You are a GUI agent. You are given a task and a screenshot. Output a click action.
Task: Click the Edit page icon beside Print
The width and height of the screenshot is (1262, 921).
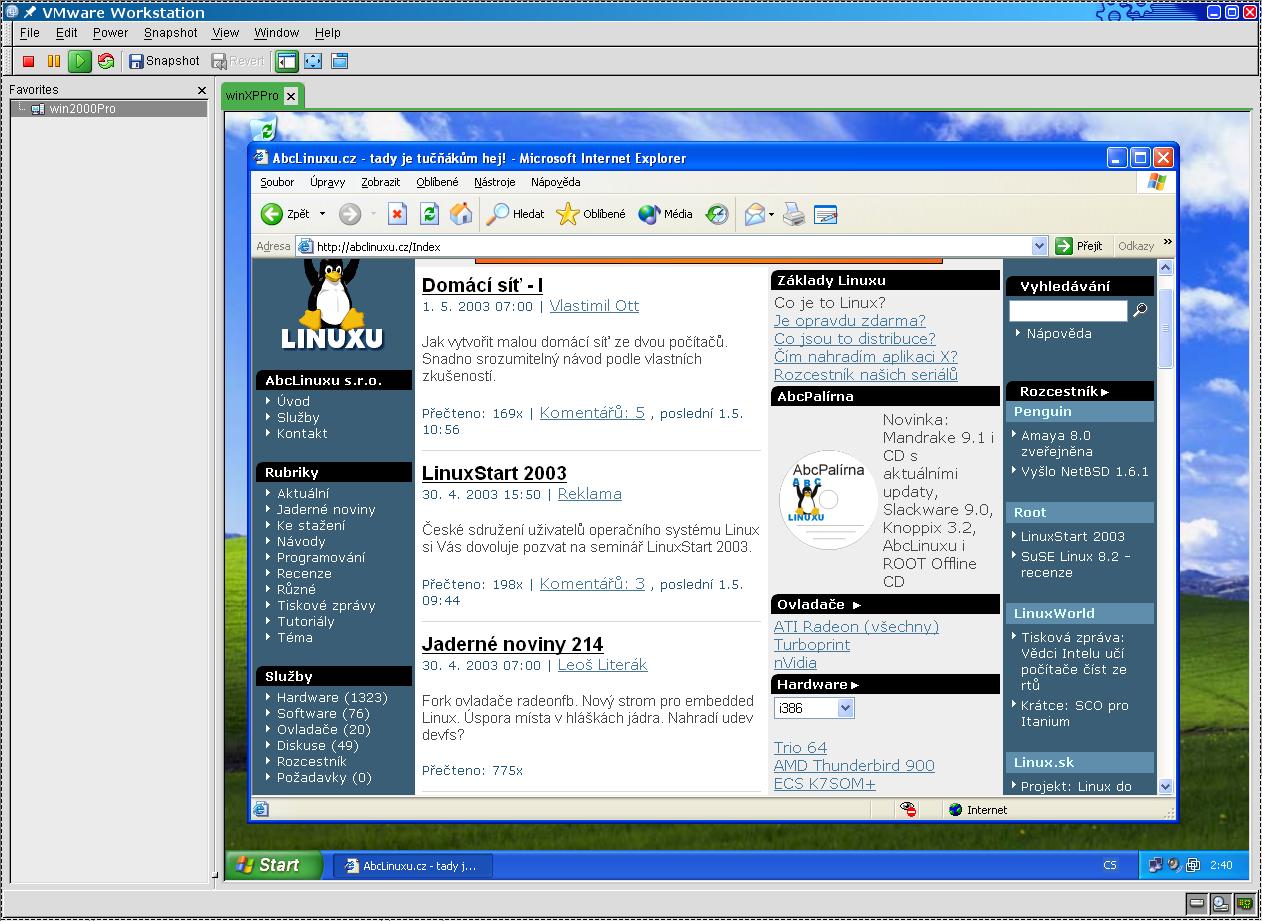click(826, 214)
